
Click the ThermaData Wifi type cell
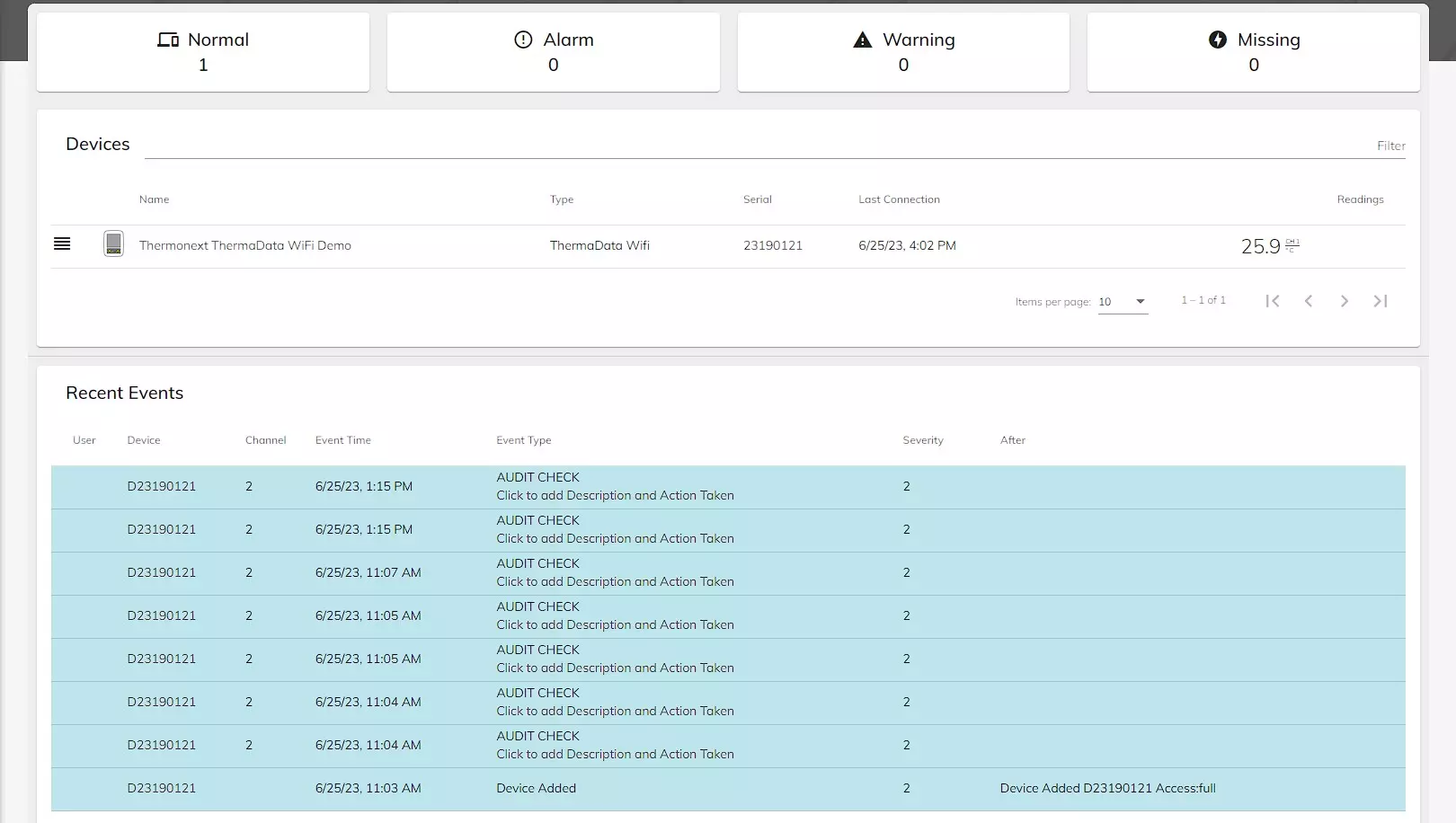[599, 245]
